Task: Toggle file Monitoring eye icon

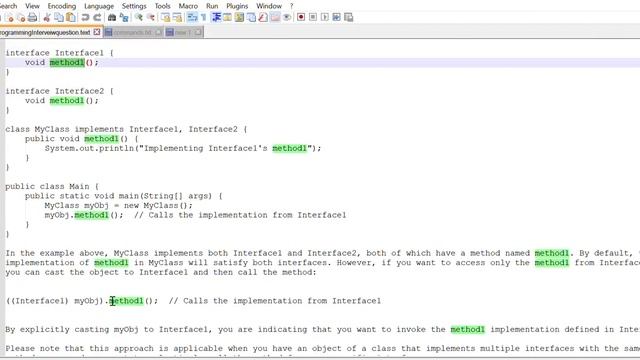Action: 287,17
